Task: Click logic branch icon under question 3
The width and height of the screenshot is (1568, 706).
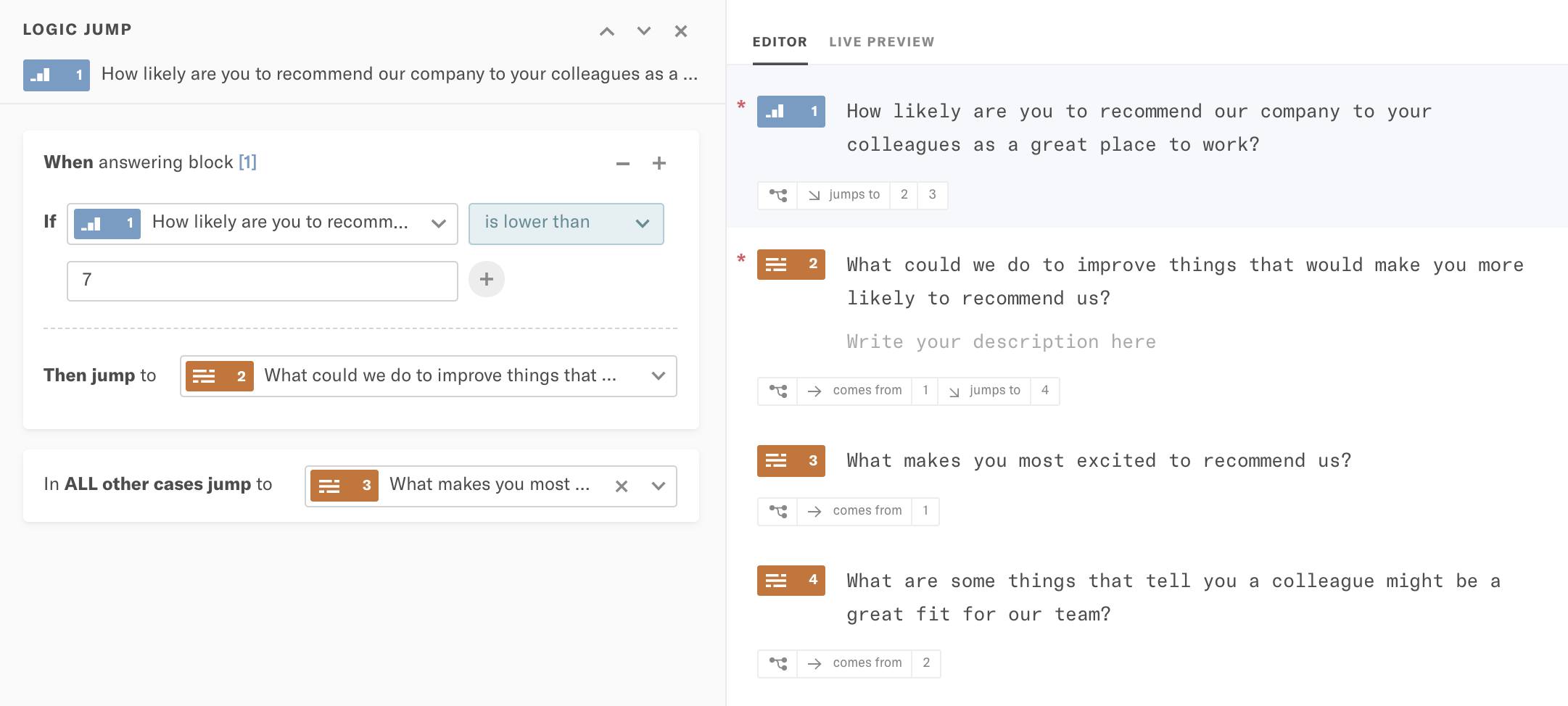Action: tap(777, 511)
